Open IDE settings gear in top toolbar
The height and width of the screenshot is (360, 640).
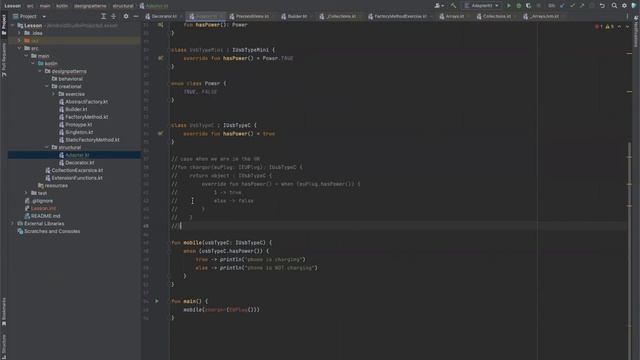[x=624, y=6]
